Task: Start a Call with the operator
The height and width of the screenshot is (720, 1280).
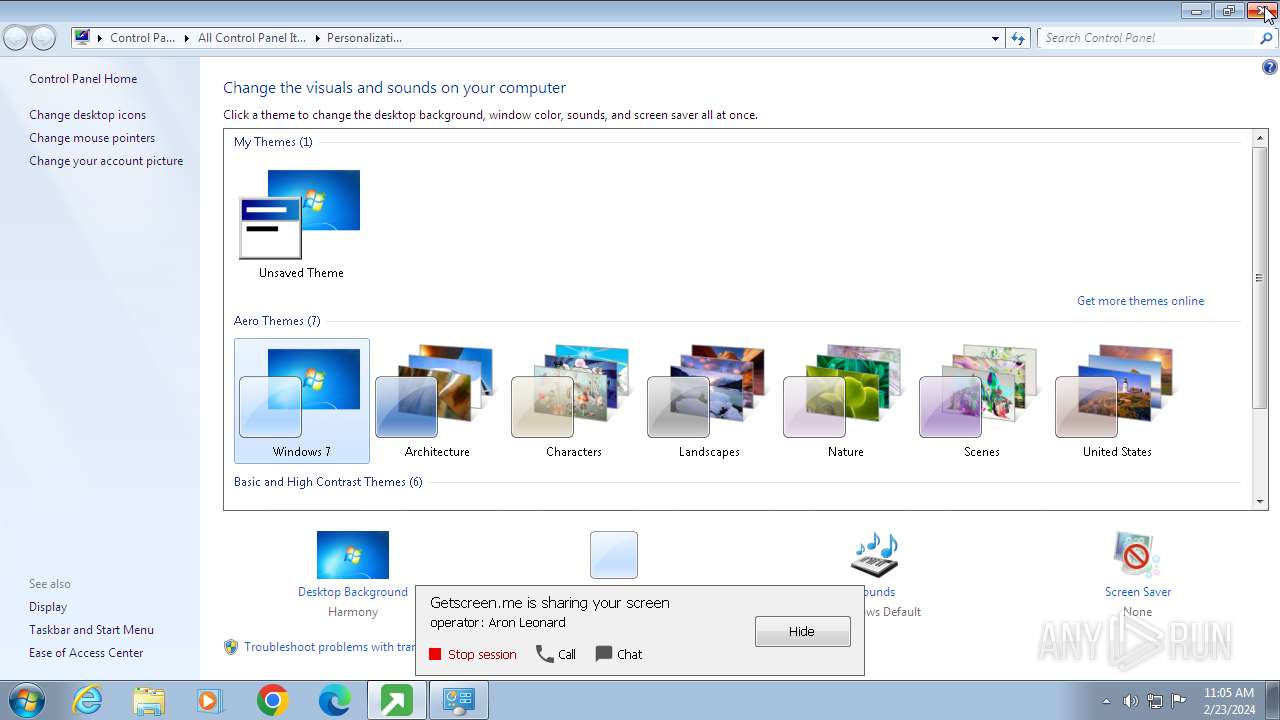Action: (x=556, y=655)
